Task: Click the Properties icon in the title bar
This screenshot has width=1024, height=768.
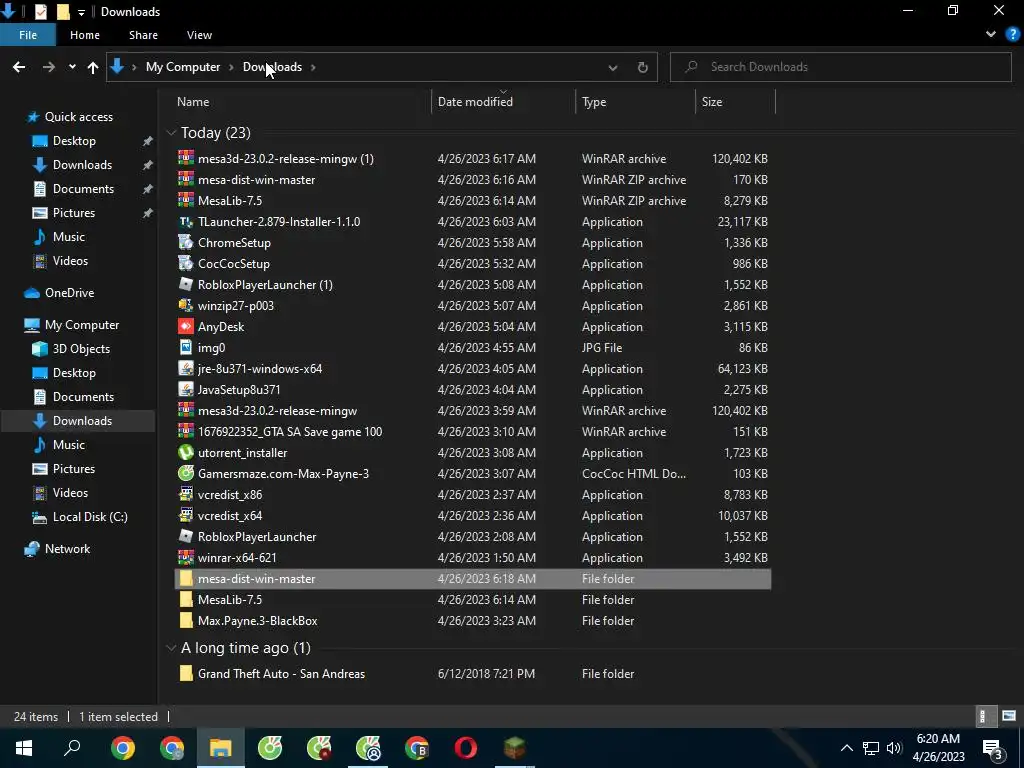Action: tap(41, 11)
